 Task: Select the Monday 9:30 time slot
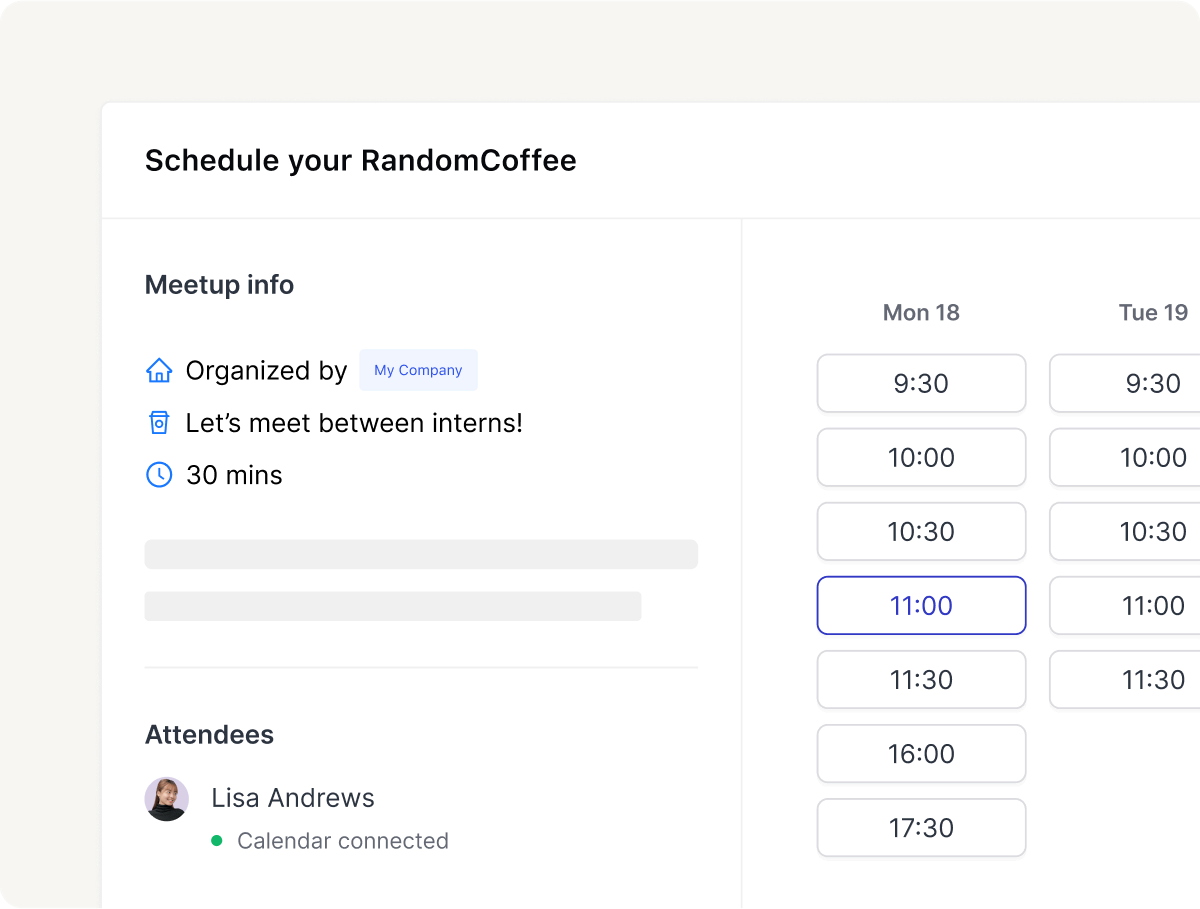(921, 383)
